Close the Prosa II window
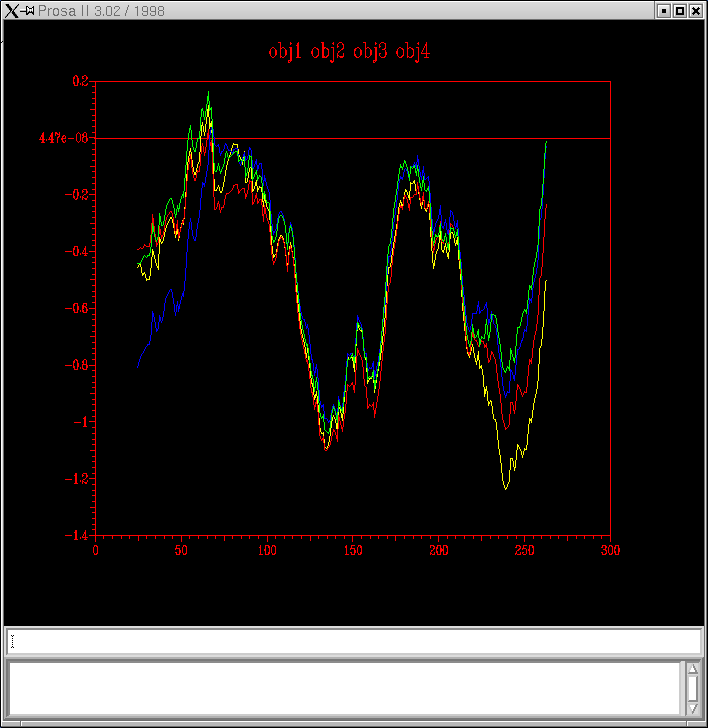 coord(696,11)
